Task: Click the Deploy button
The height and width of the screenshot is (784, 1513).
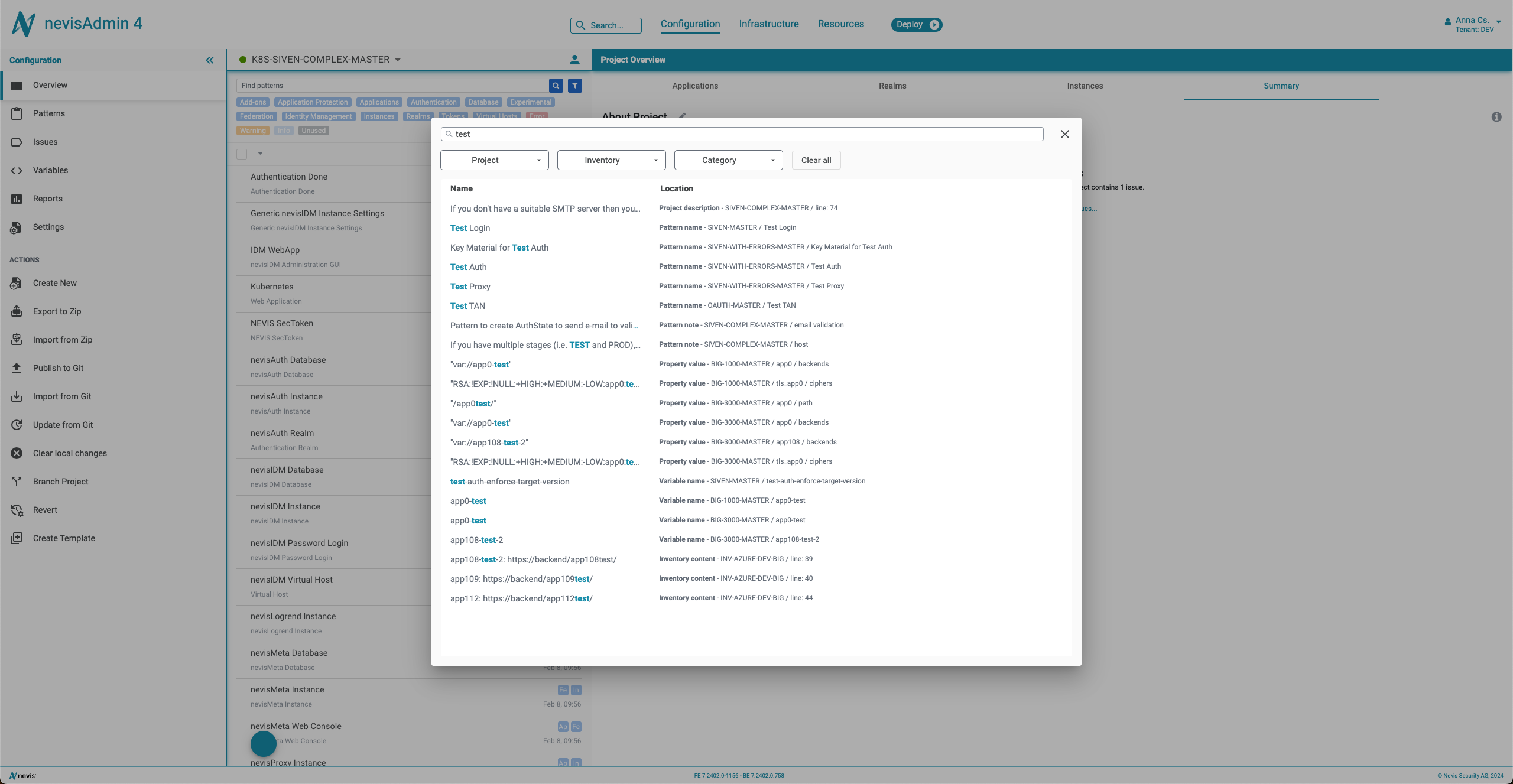Action: 917,24
